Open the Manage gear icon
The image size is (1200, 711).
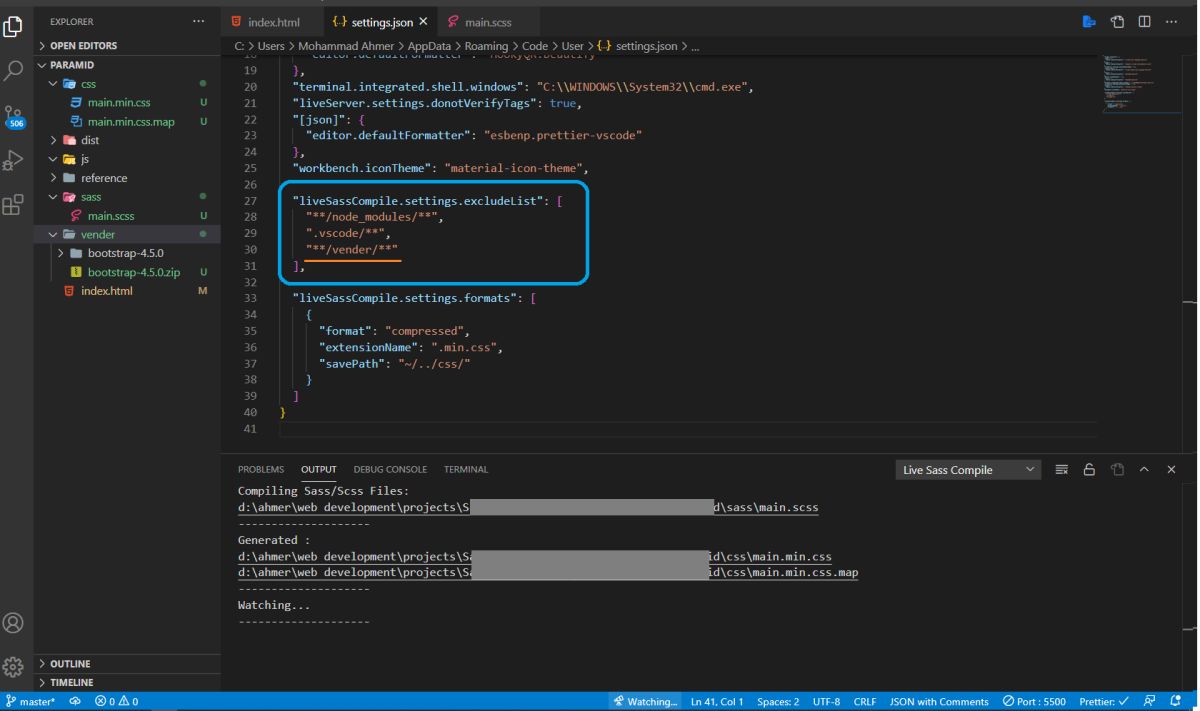[14, 667]
